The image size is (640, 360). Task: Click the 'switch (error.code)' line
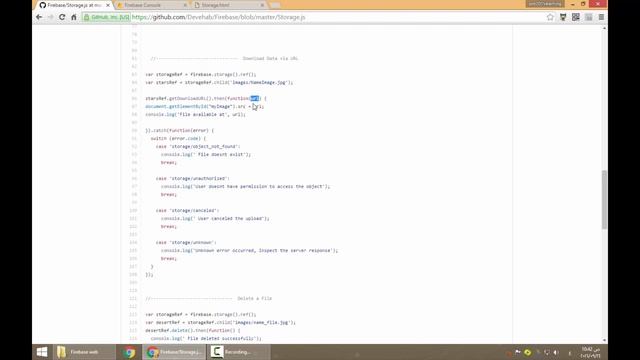178,139
